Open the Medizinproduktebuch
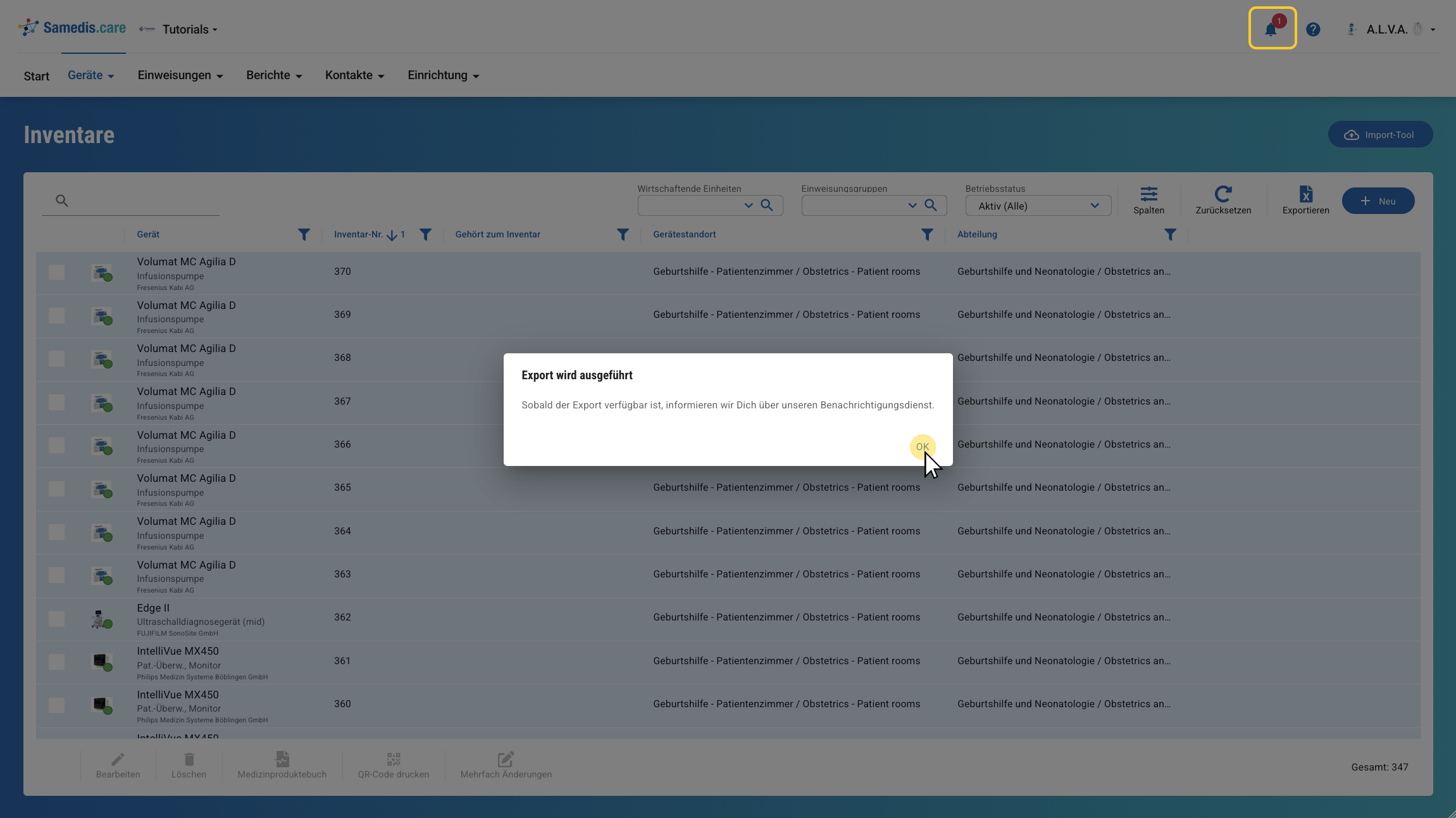 click(282, 765)
